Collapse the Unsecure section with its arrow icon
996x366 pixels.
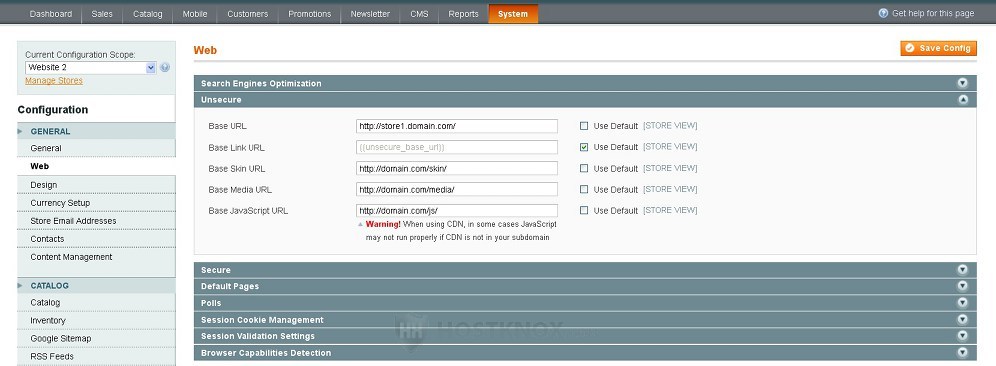point(962,100)
